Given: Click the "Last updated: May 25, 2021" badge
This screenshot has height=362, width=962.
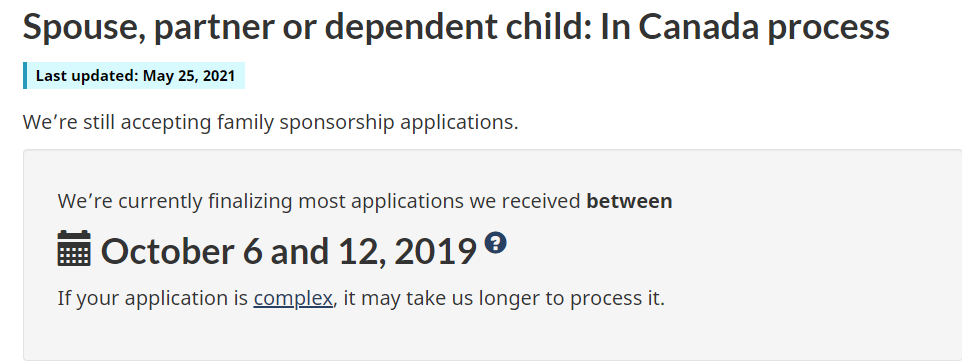Looking at the screenshot, I should [134, 75].
